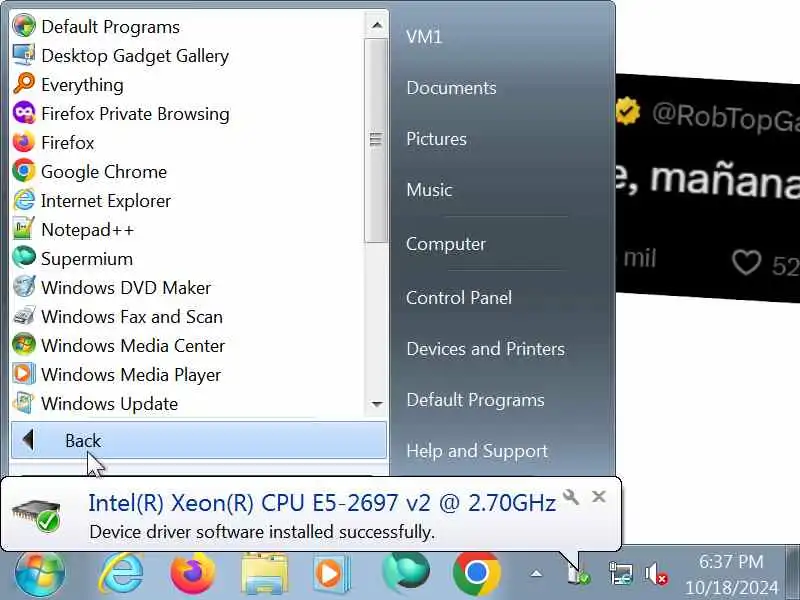
Task: Open Control Panel from Start menu
Action: 459,297
